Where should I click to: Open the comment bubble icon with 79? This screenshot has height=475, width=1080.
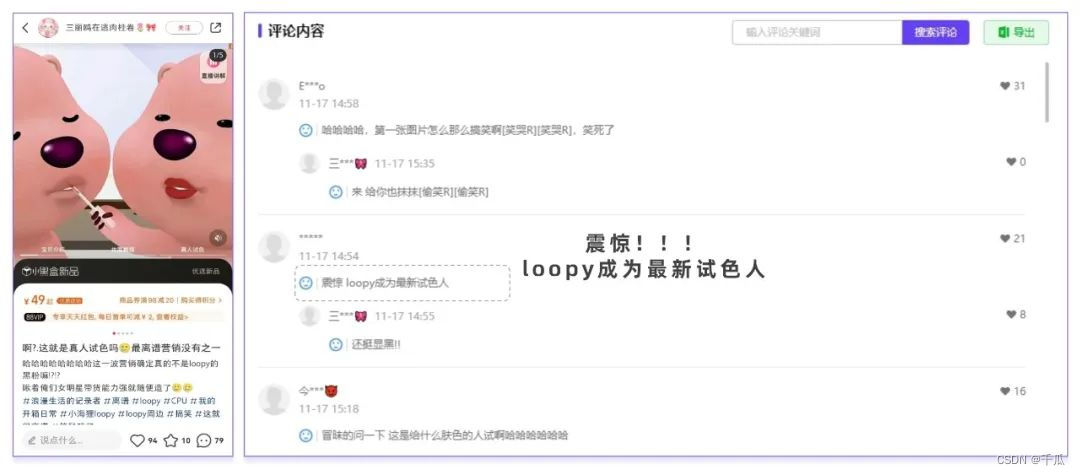click(204, 441)
